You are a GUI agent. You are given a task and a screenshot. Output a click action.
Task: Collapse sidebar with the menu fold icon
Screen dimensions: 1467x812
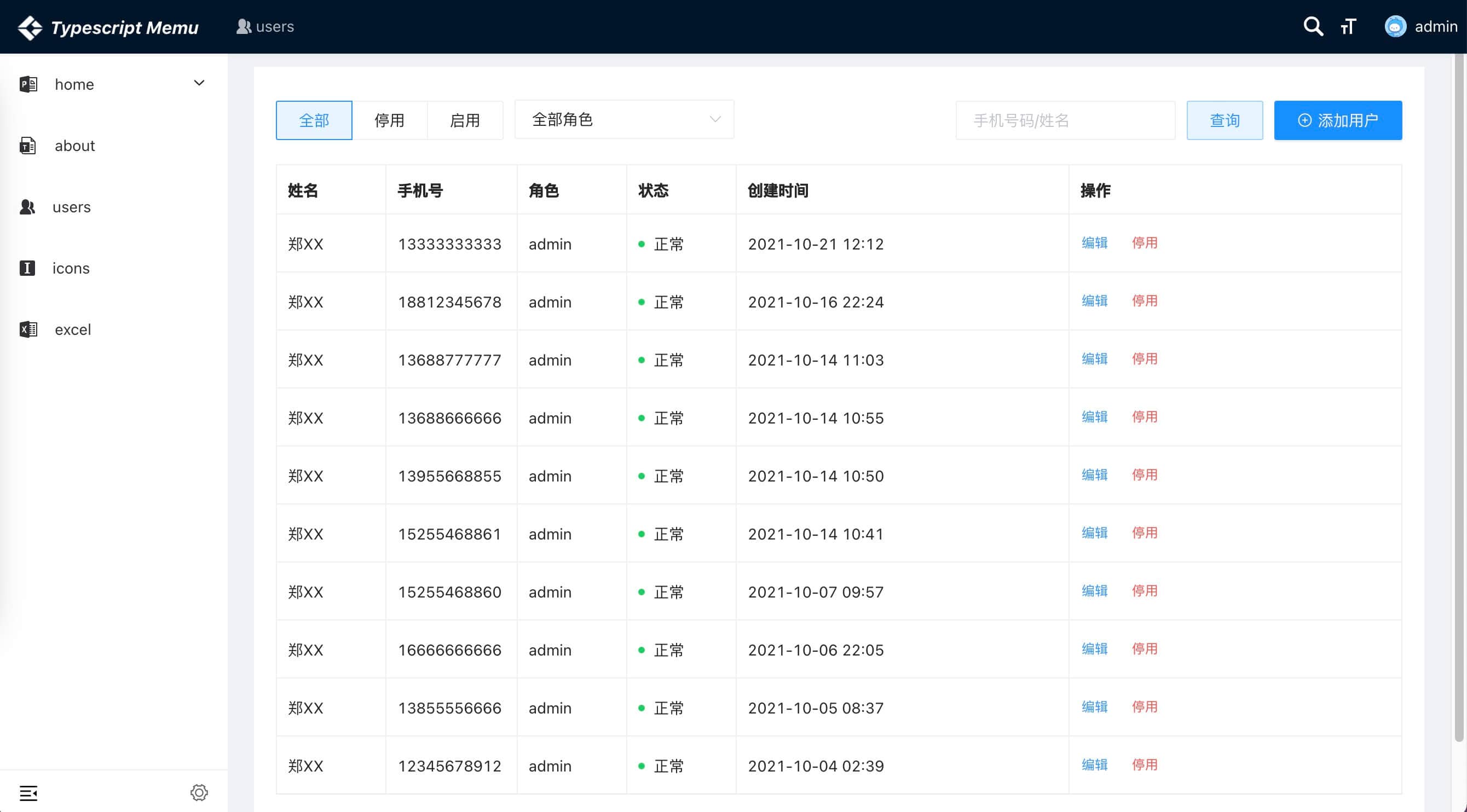pos(28,793)
